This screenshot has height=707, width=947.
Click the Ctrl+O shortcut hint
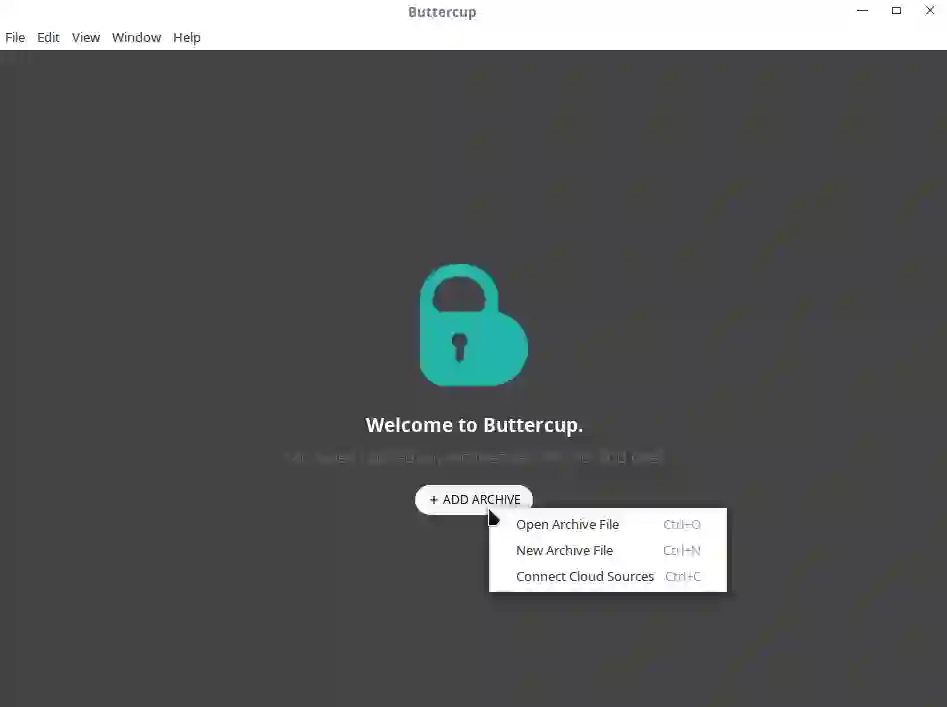[x=682, y=525]
